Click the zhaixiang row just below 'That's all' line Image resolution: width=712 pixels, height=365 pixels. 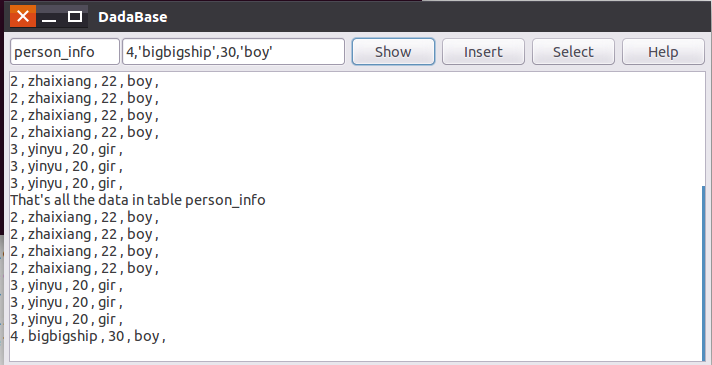click(84, 217)
